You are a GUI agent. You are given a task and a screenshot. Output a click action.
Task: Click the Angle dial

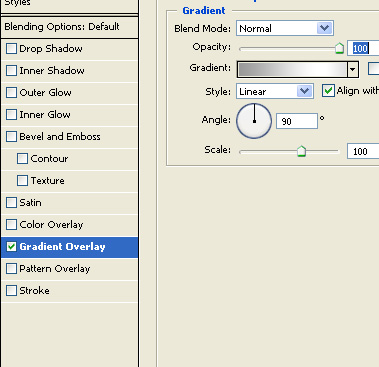pyautogui.click(x=254, y=121)
